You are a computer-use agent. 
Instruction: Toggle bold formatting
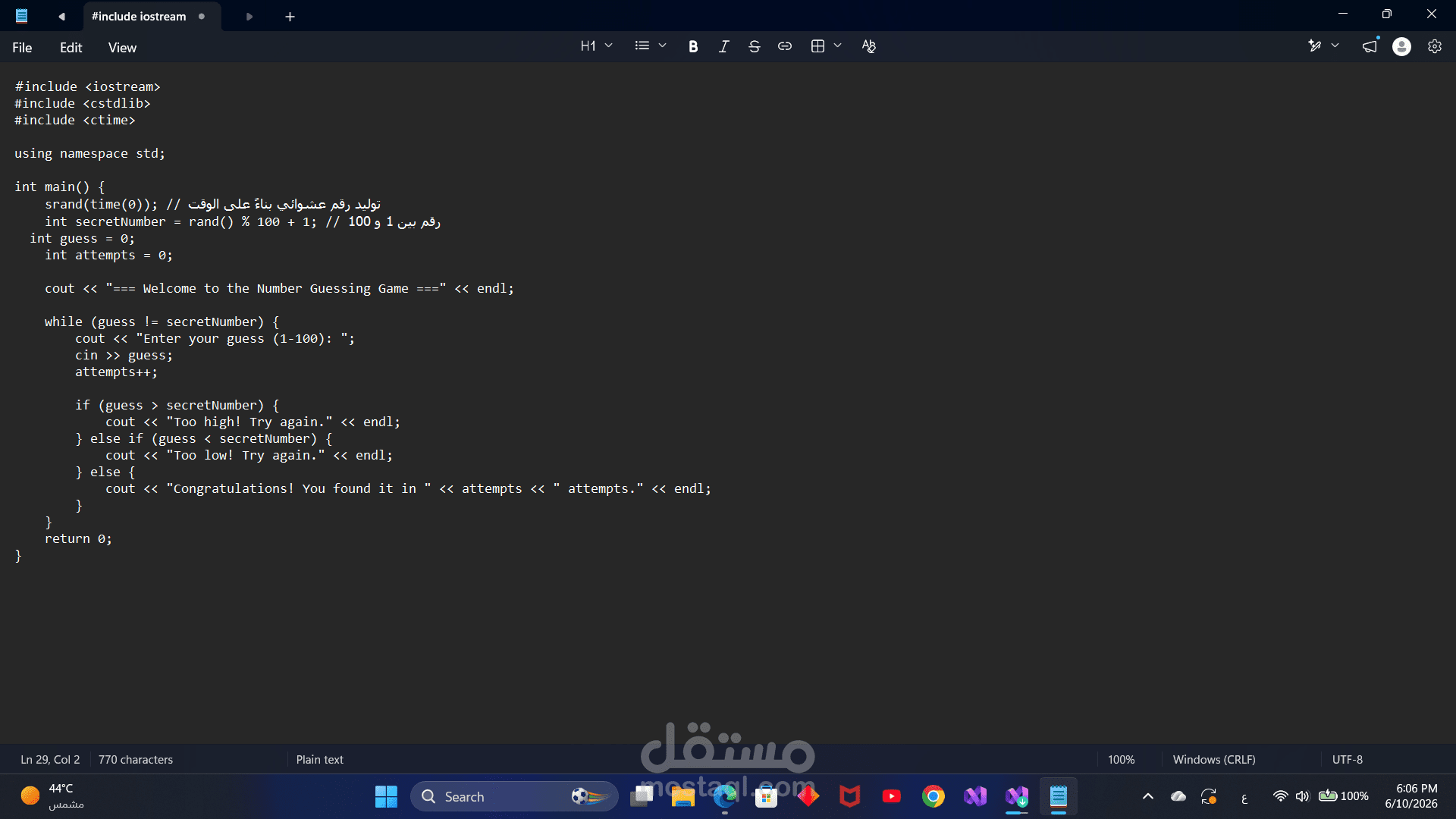pyautogui.click(x=693, y=46)
